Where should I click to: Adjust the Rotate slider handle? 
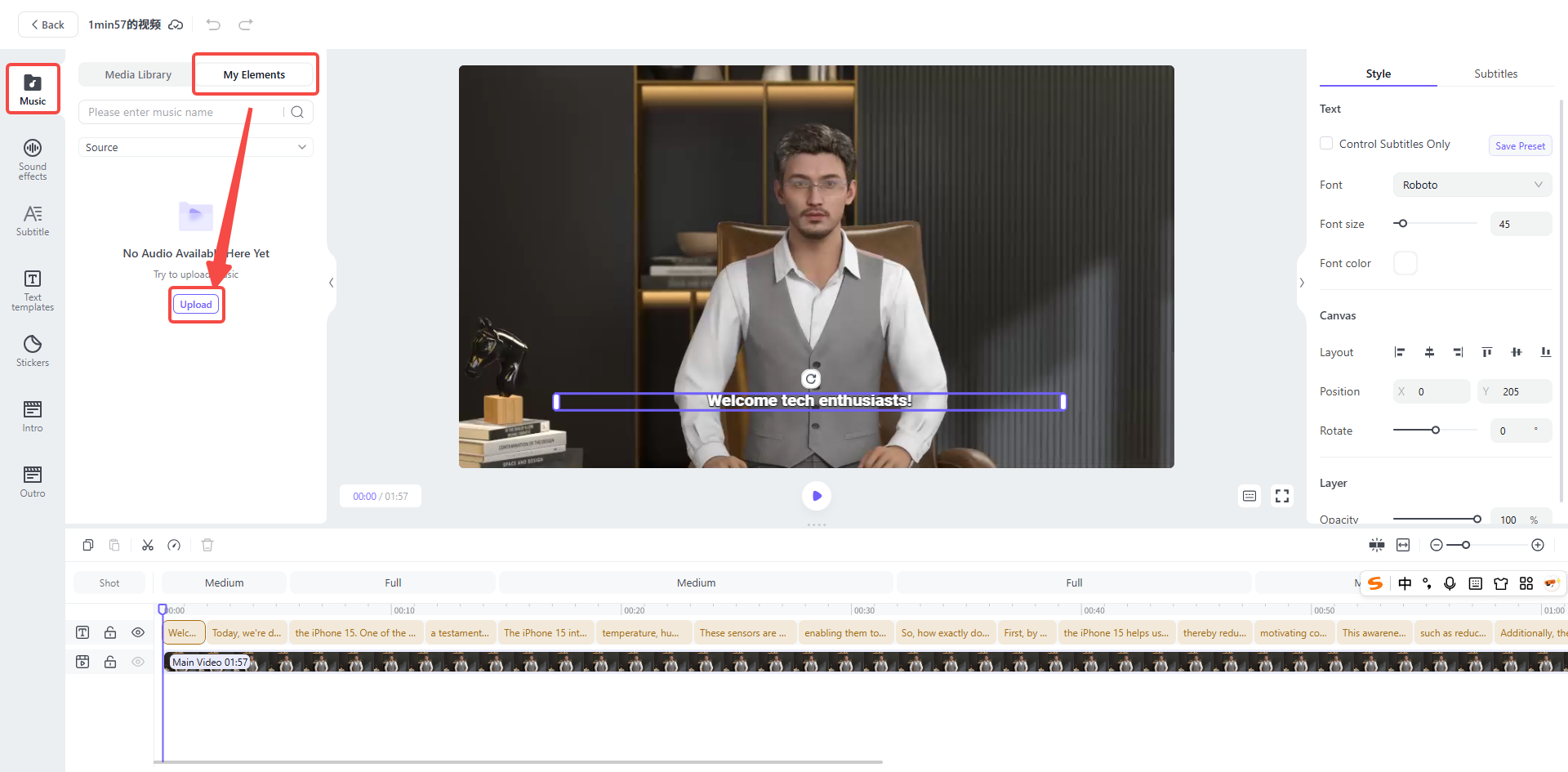[x=1435, y=430]
